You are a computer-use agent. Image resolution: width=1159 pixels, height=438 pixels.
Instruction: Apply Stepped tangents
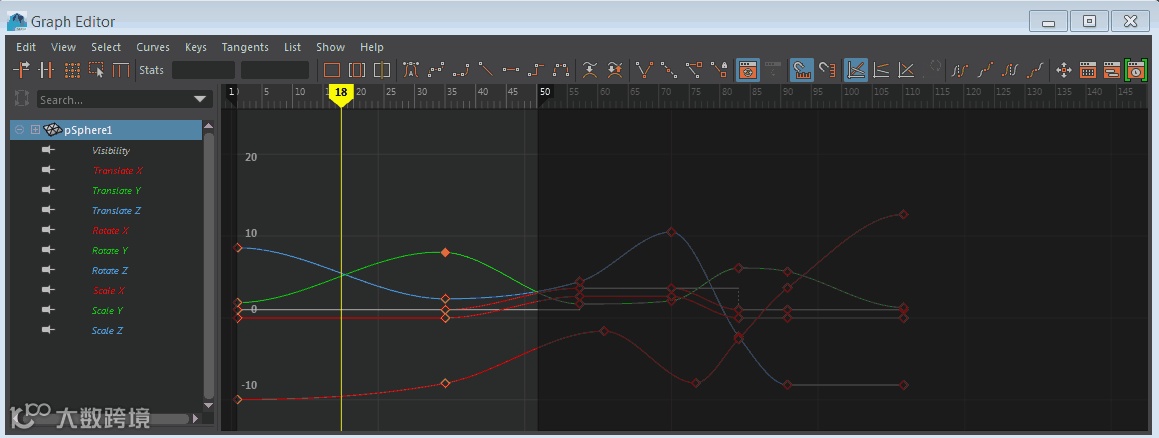click(x=536, y=70)
